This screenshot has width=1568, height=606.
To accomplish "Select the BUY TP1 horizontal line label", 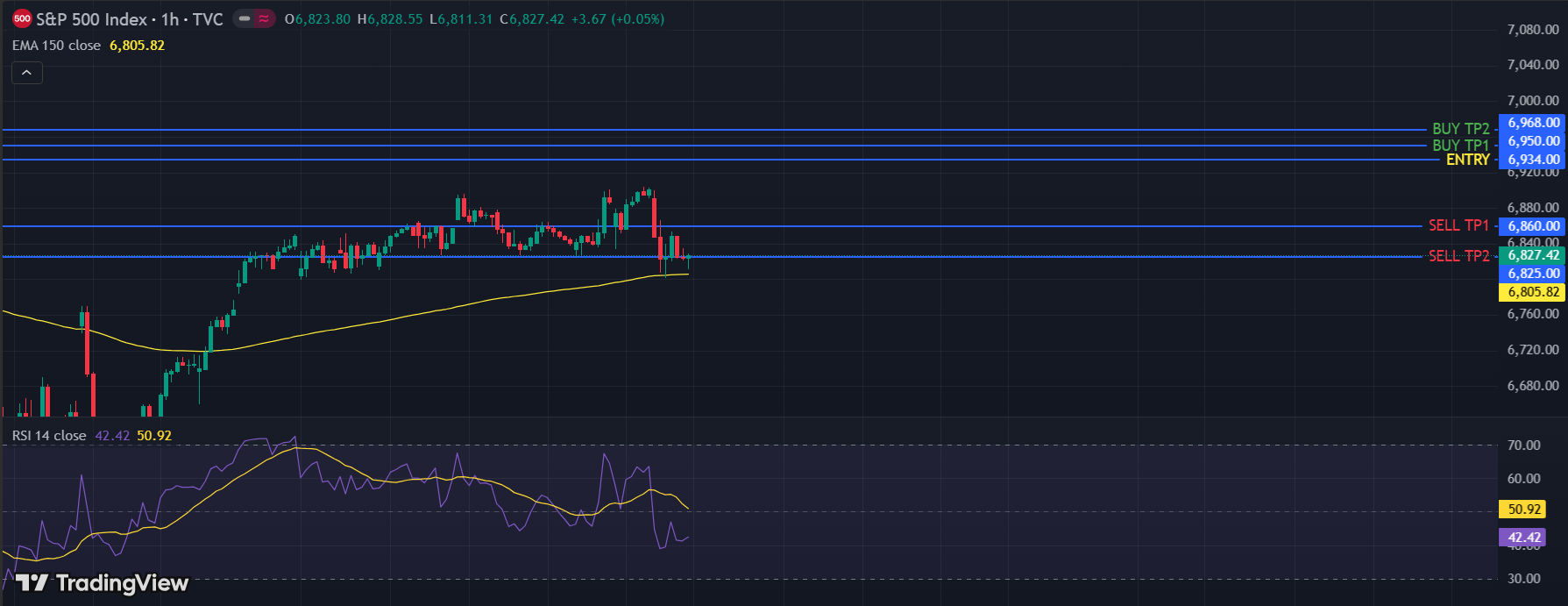I will click(1460, 145).
